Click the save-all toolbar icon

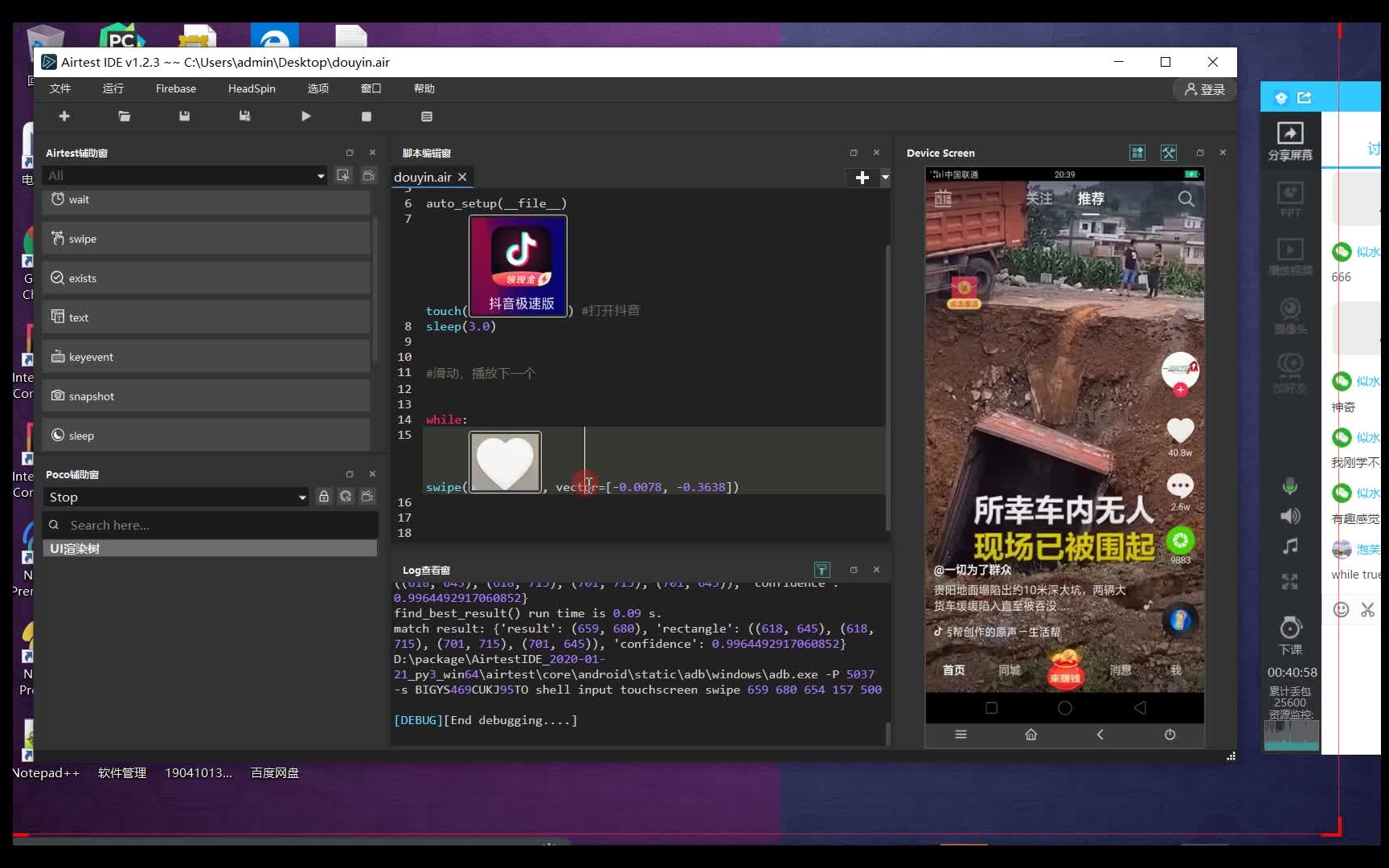pyautogui.click(x=244, y=117)
